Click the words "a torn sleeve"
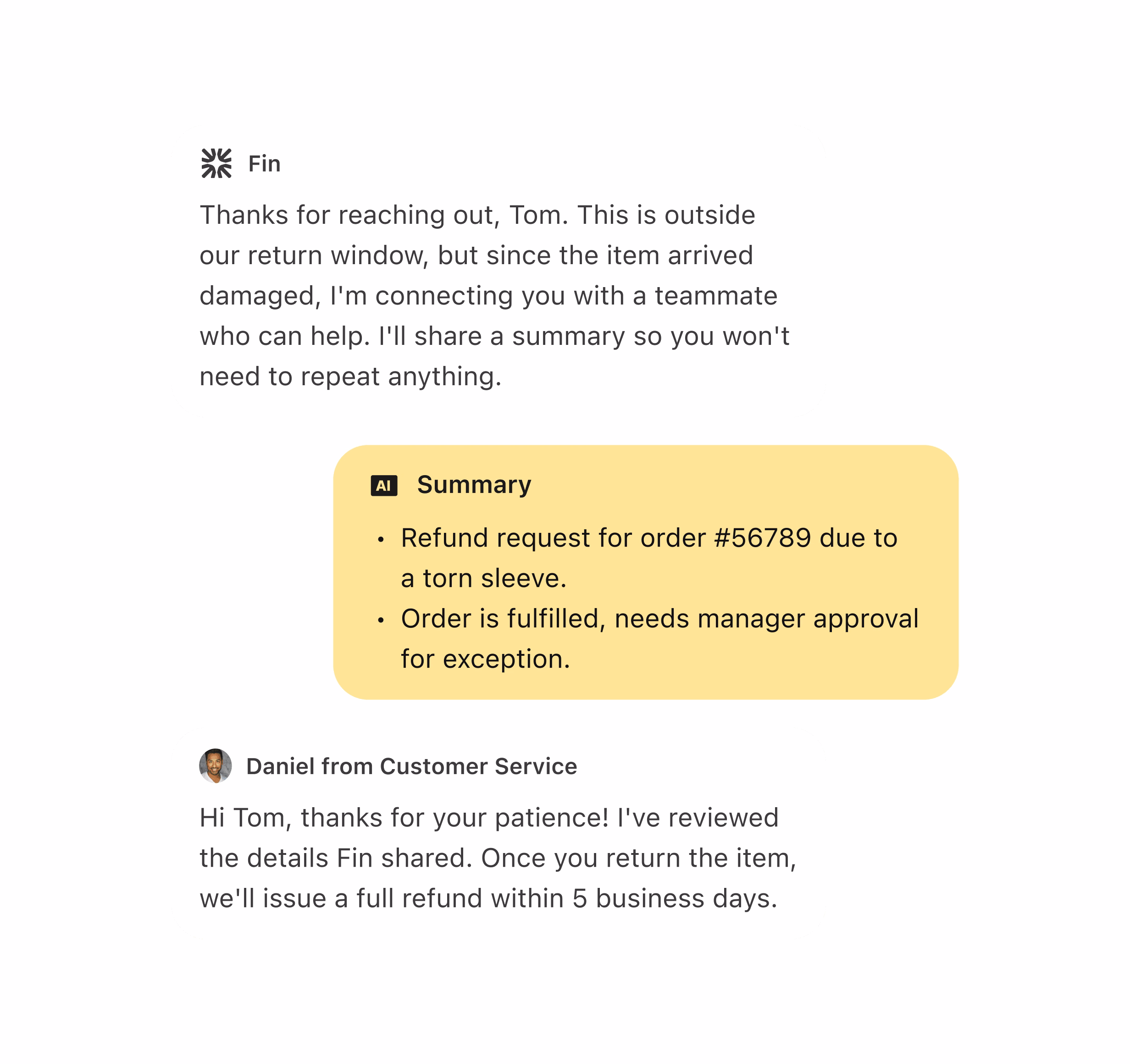The image size is (1130, 1064). pyautogui.click(x=483, y=579)
